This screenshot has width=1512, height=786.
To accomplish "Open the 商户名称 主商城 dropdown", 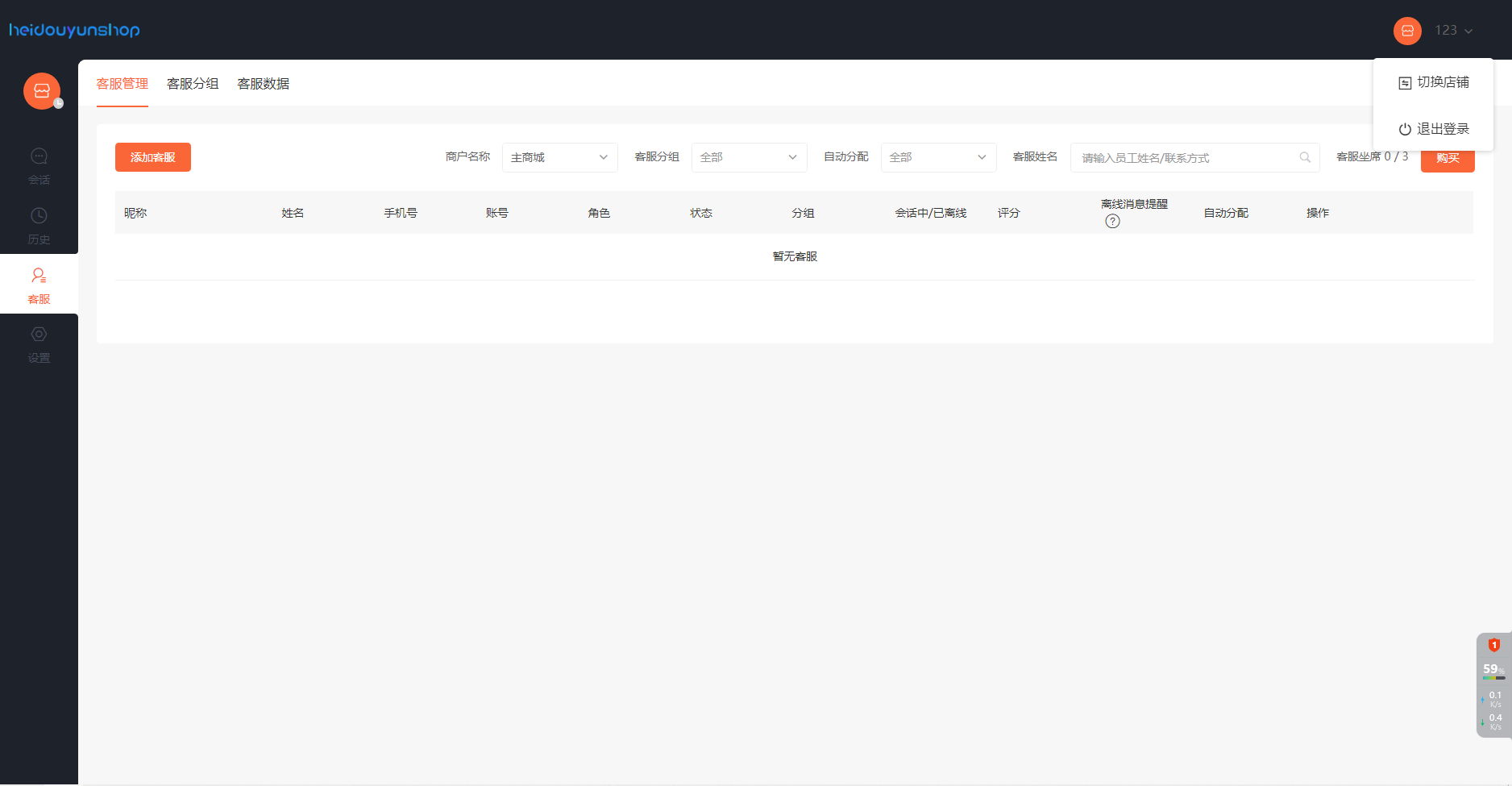I will click(560, 157).
